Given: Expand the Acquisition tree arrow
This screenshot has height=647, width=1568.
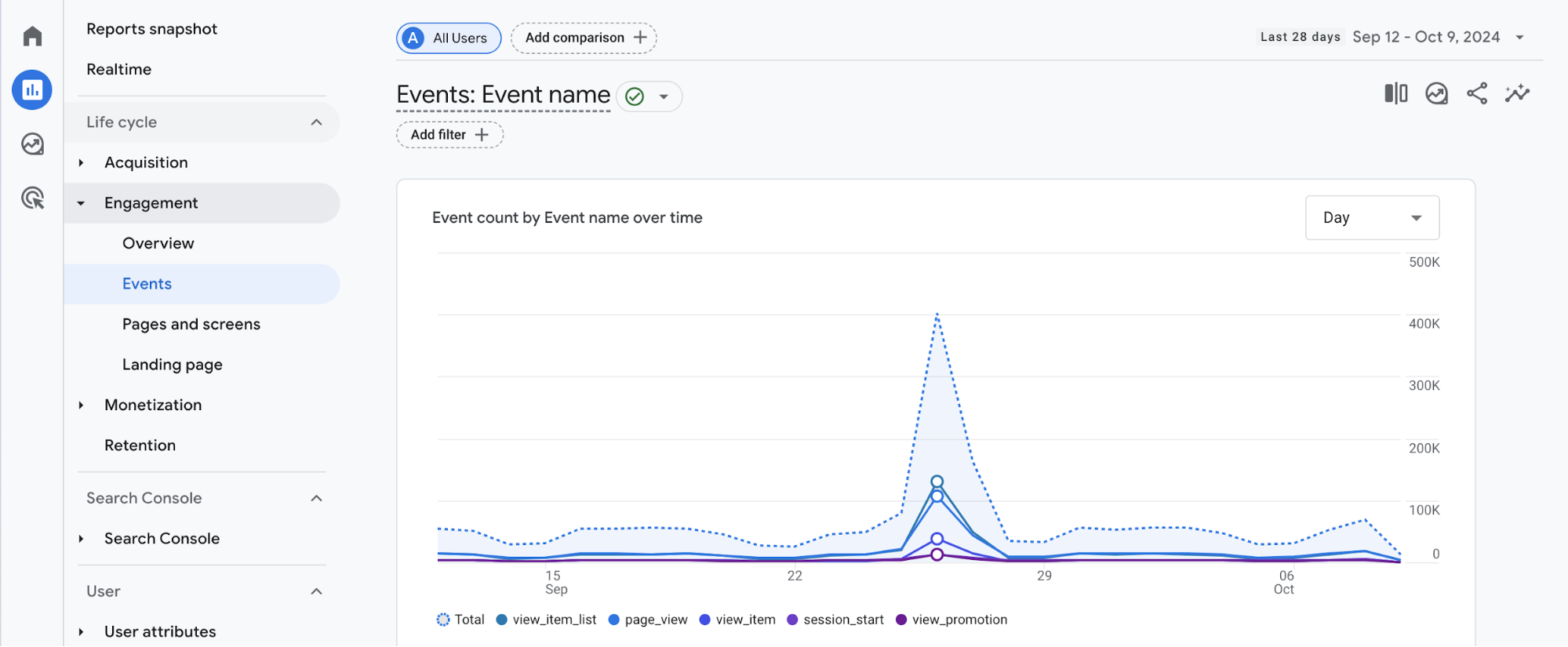Looking at the screenshot, I should (x=81, y=162).
